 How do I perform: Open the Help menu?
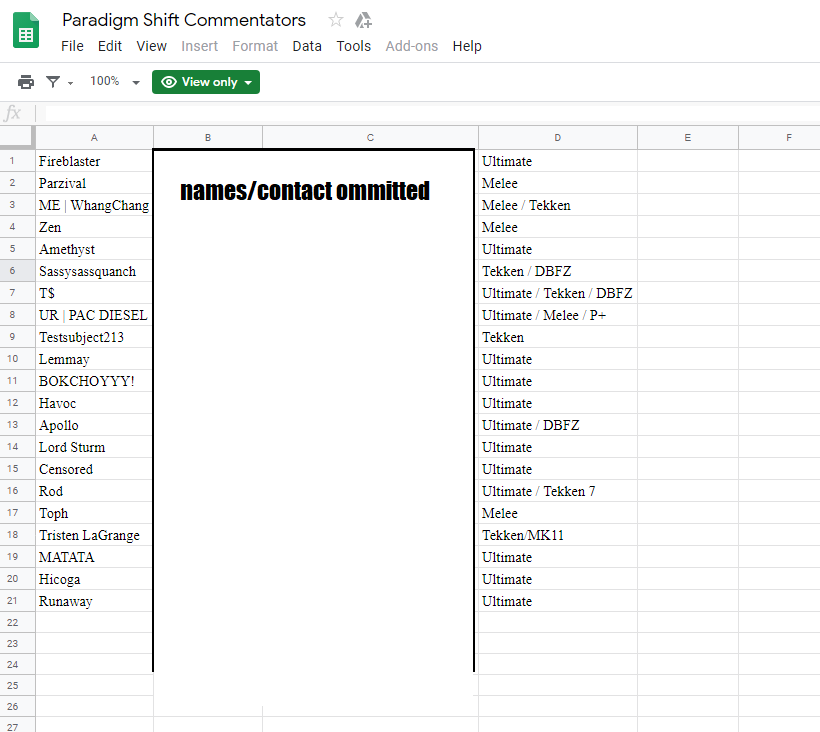(x=467, y=46)
